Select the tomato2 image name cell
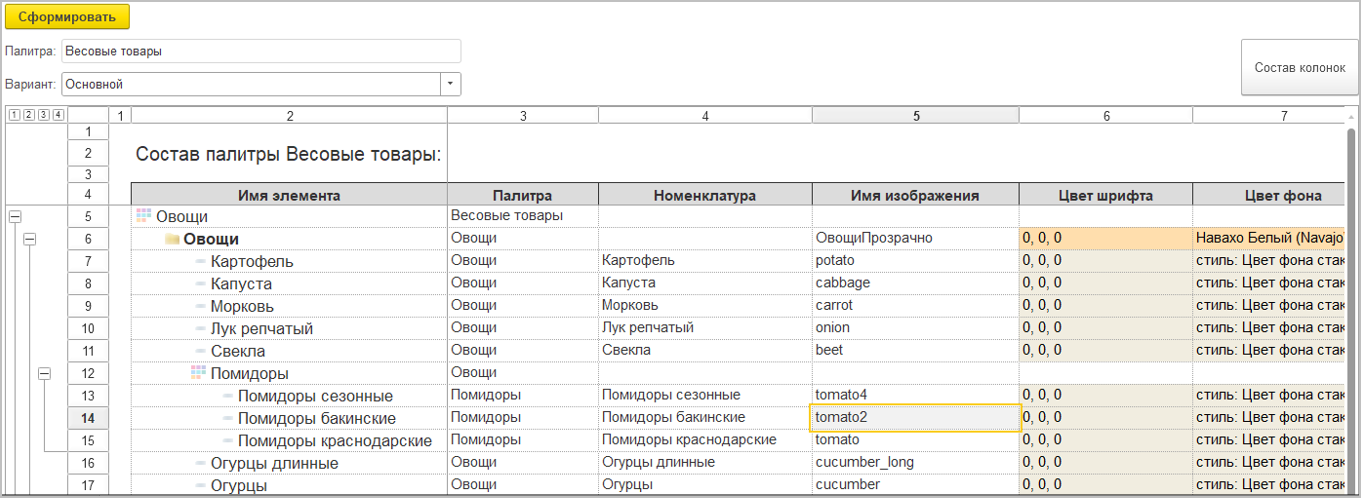 pos(913,418)
